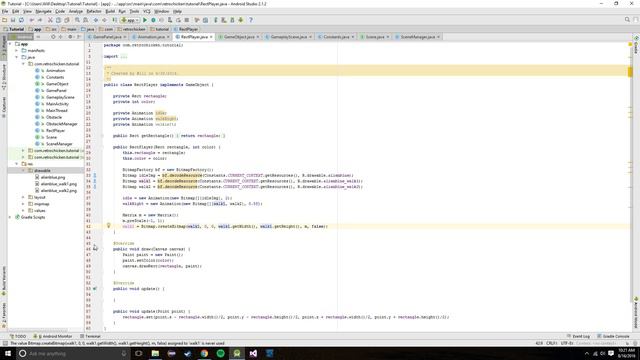Expand the values folder

coord(23,211)
